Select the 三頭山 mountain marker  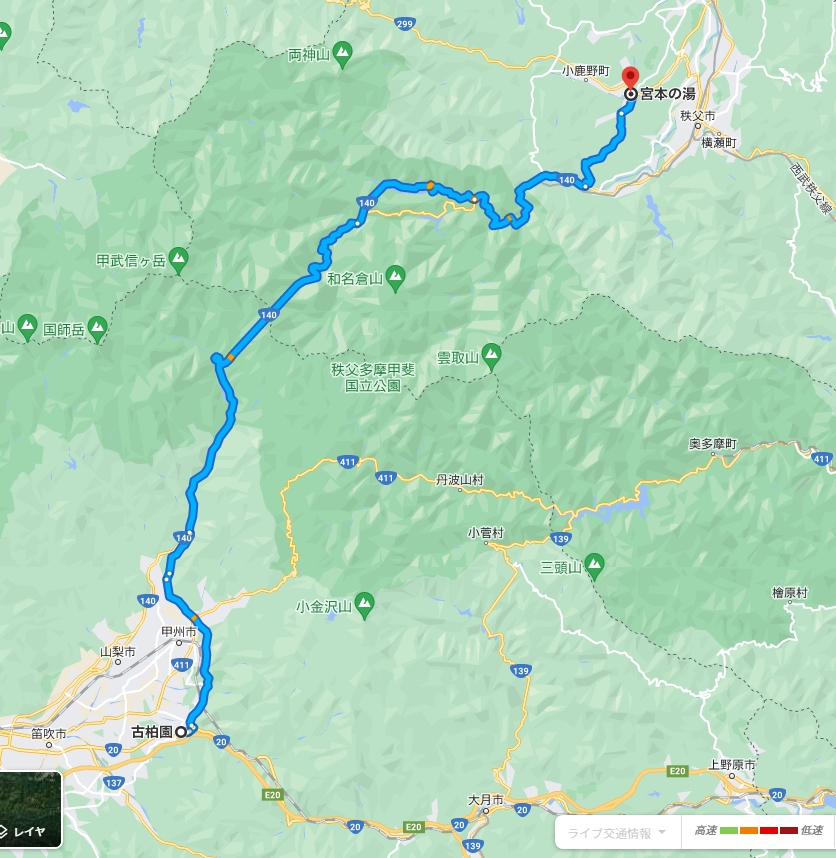tap(594, 567)
